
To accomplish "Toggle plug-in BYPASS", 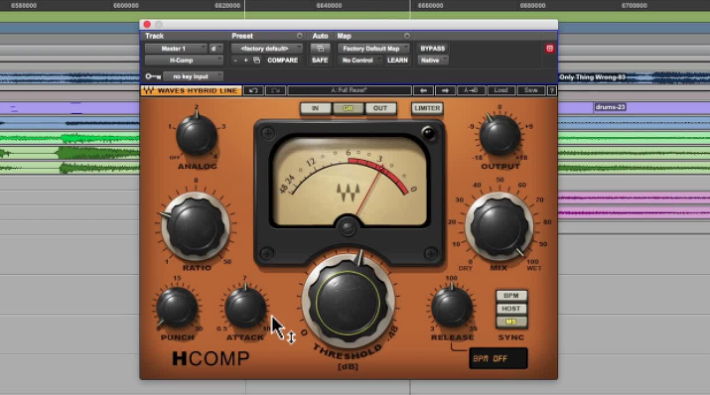I will coord(432,48).
